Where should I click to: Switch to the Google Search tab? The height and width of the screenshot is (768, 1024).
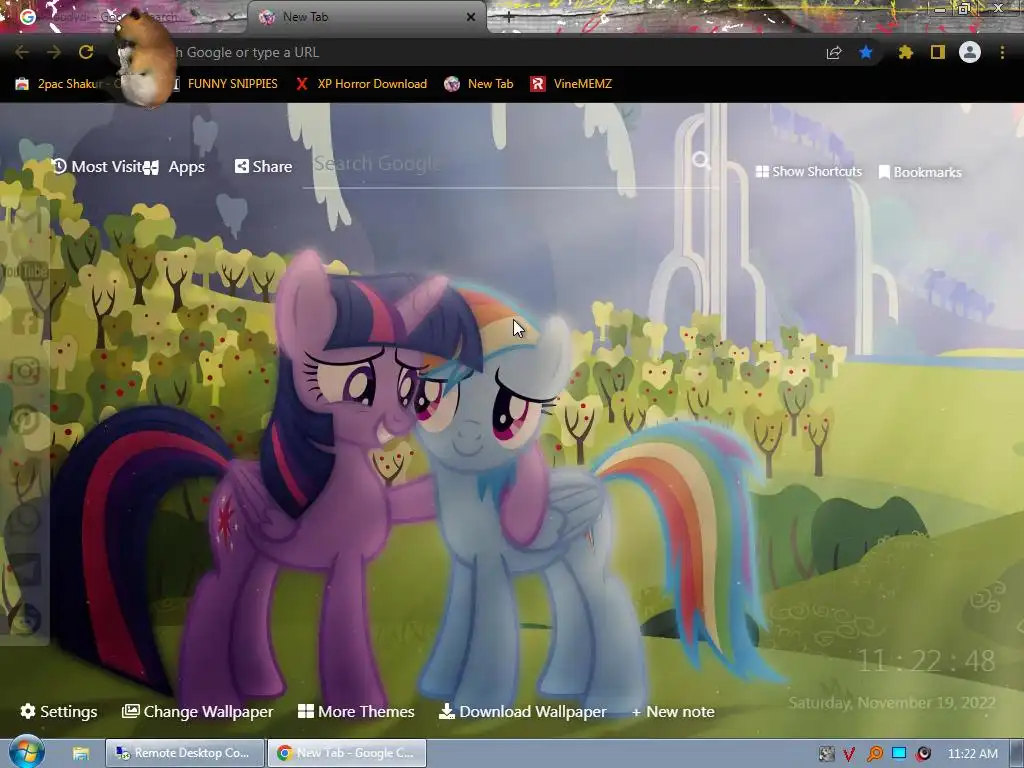point(124,17)
